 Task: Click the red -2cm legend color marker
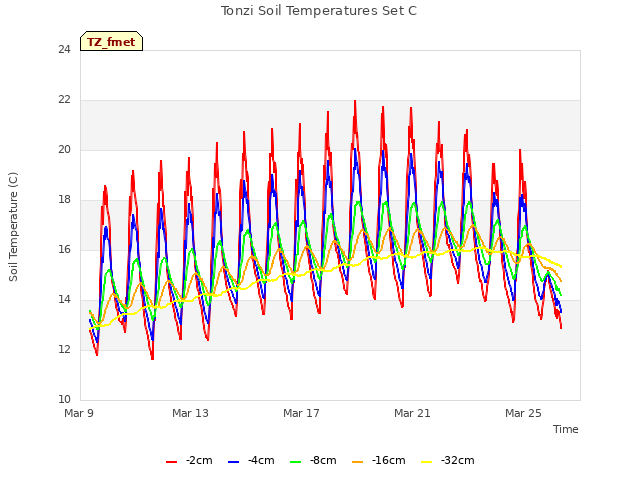(x=171, y=462)
